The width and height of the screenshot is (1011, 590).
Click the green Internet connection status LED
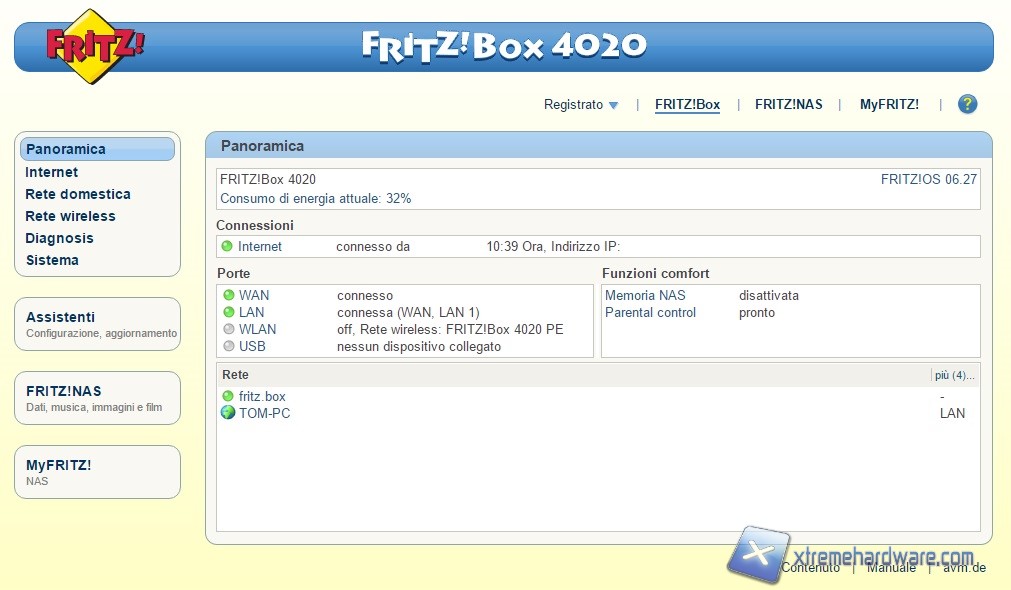(x=227, y=247)
